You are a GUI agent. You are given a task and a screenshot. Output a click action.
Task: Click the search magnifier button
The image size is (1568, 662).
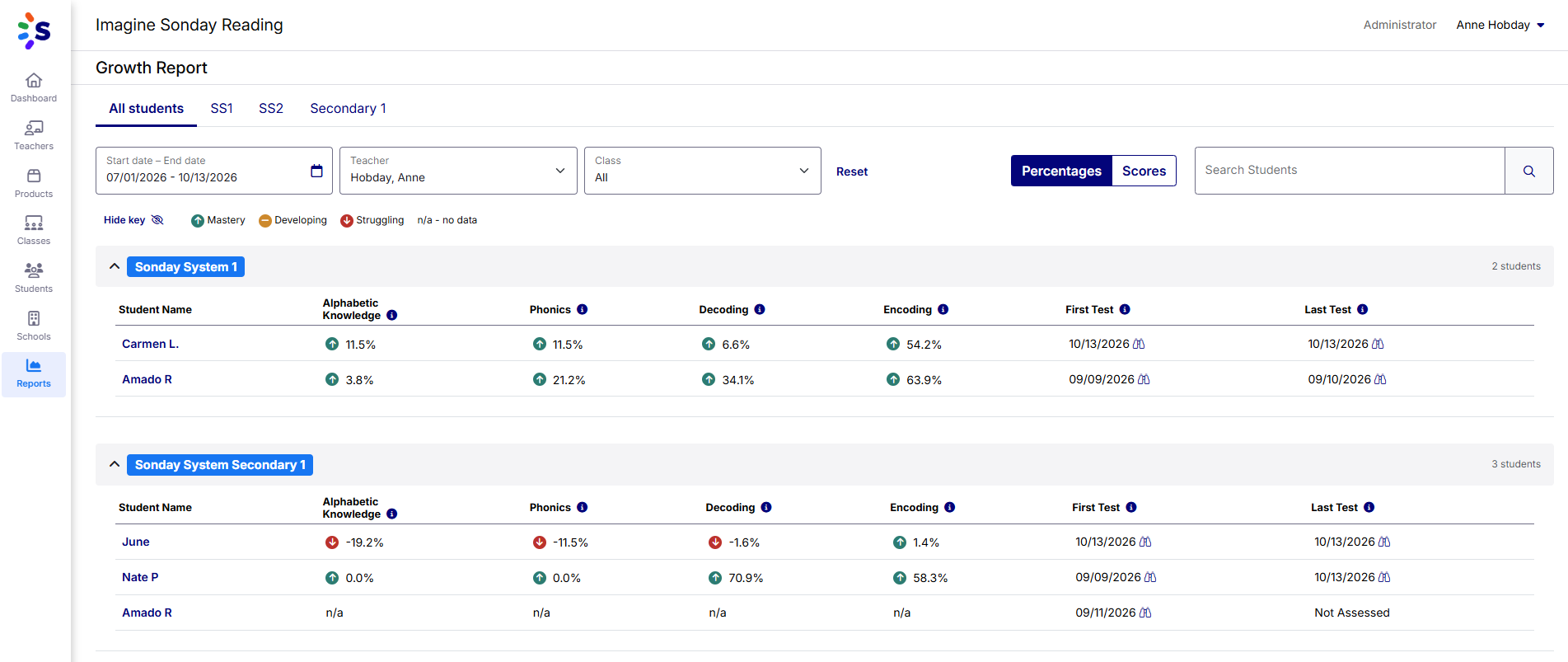click(1528, 171)
